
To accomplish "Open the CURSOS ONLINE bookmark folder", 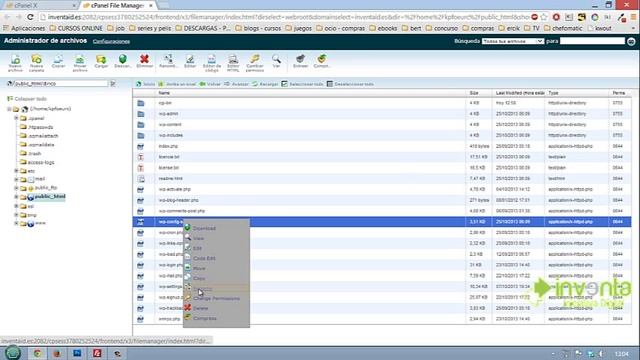I will tap(76, 28).
